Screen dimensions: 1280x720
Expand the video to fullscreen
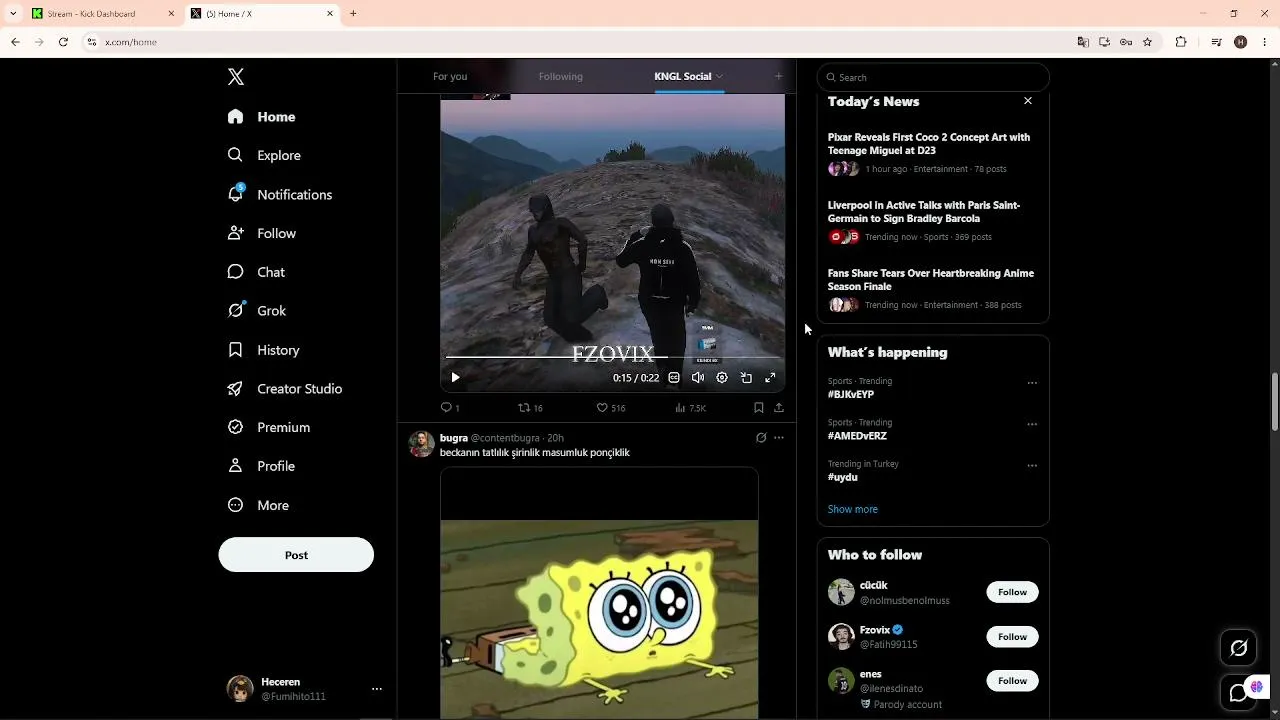coord(770,378)
